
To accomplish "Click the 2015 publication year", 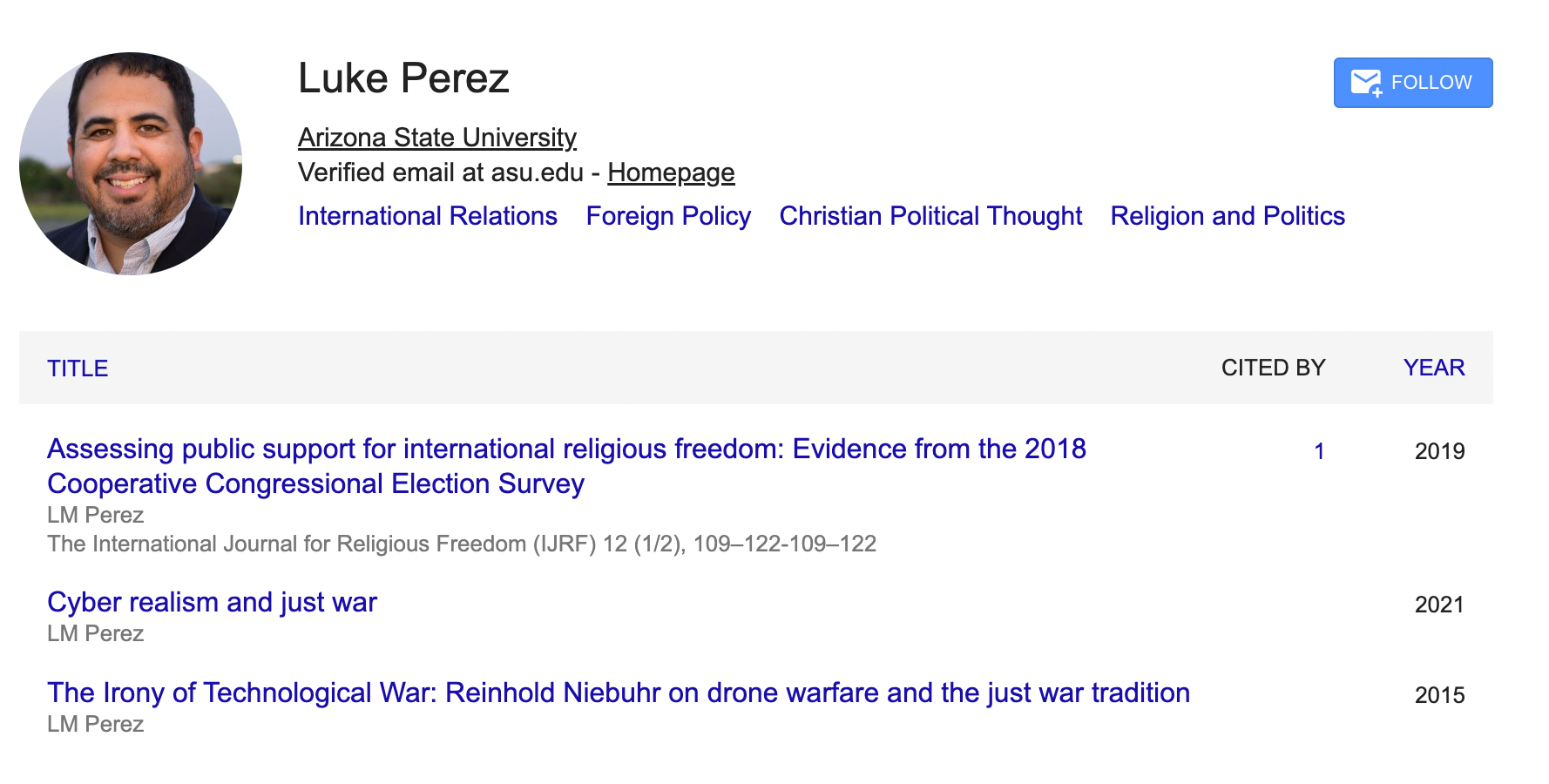I will tap(1439, 695).
